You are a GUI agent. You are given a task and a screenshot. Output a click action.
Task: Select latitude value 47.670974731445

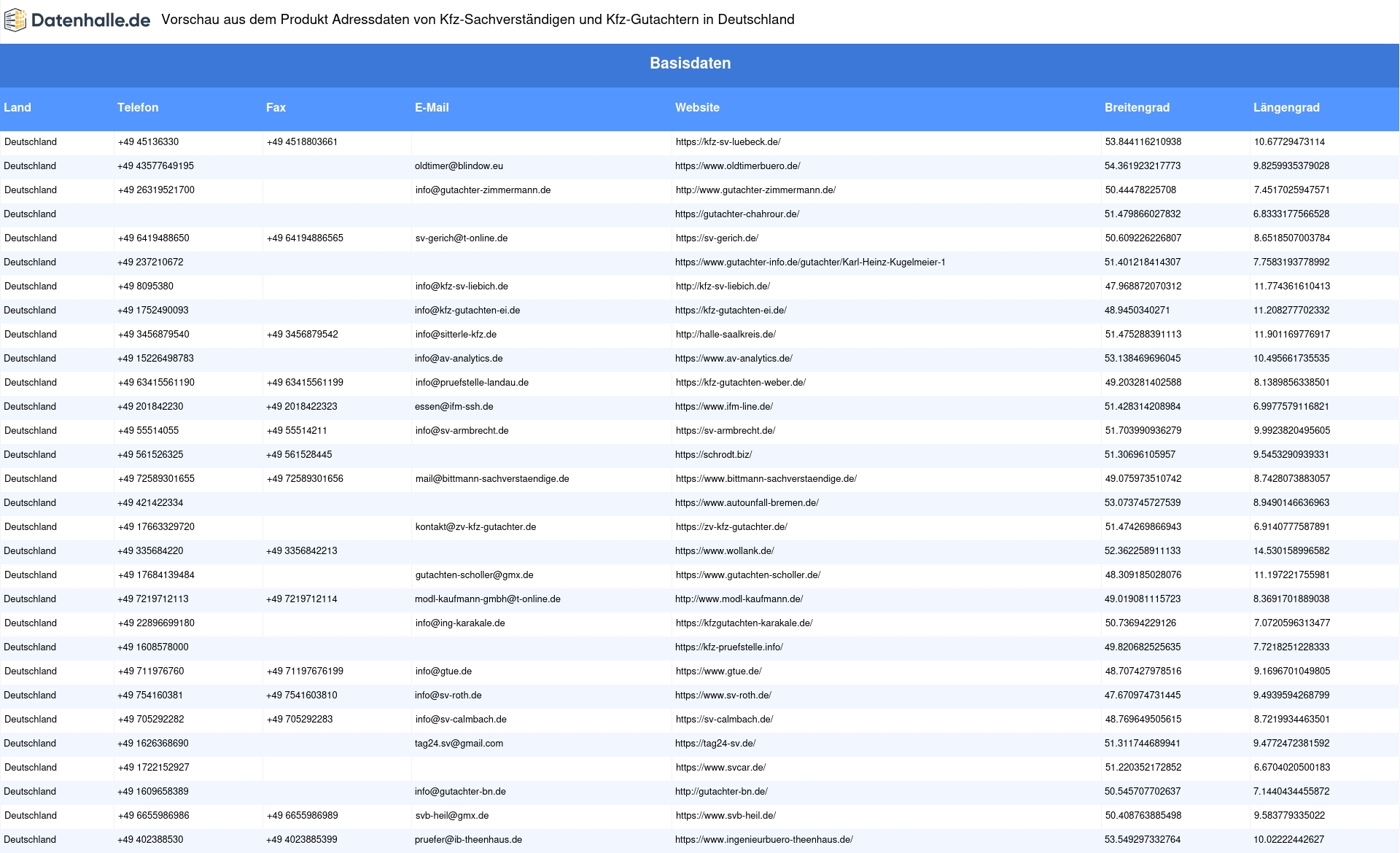click(x=1143, y=696)
